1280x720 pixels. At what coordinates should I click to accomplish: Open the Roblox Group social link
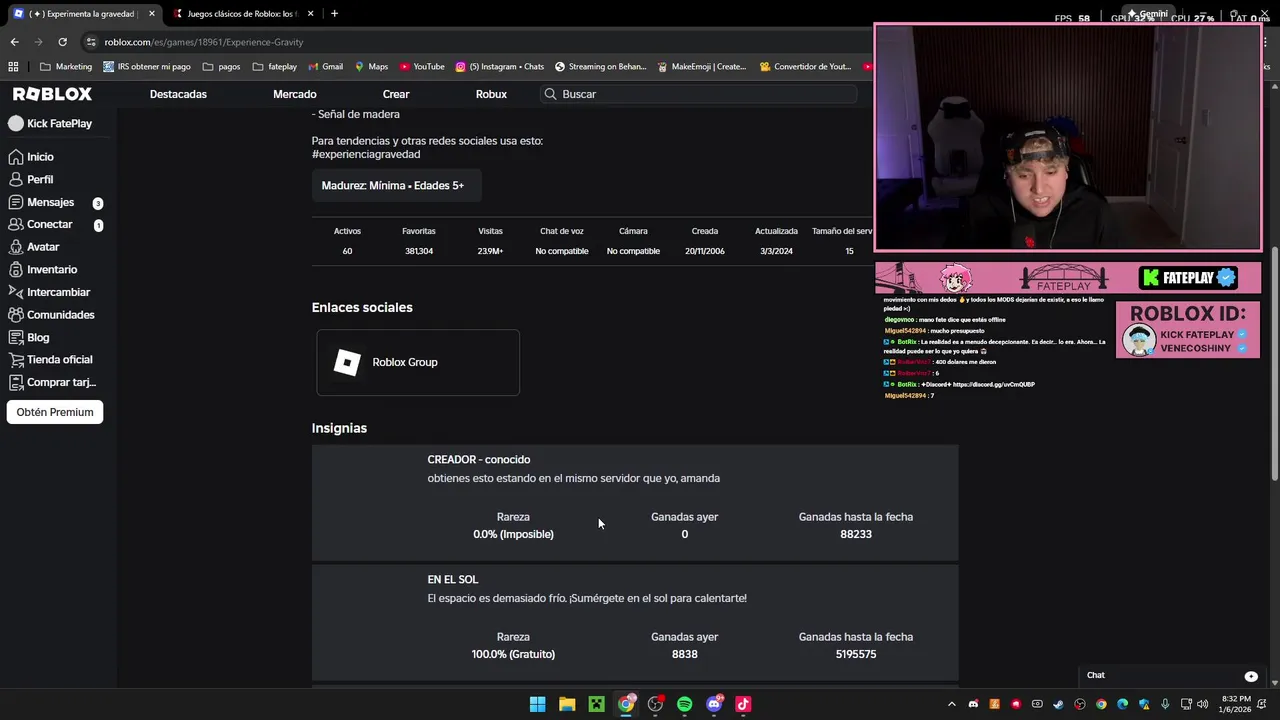418,362
